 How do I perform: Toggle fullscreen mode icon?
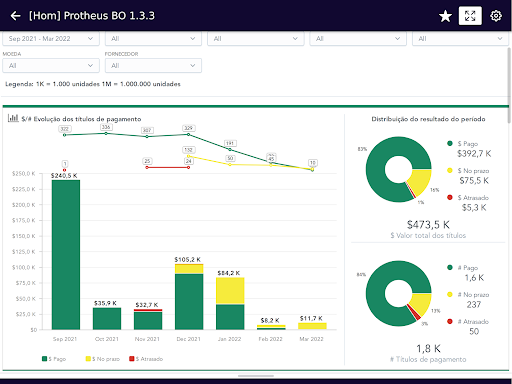click(x=470, y=16)
